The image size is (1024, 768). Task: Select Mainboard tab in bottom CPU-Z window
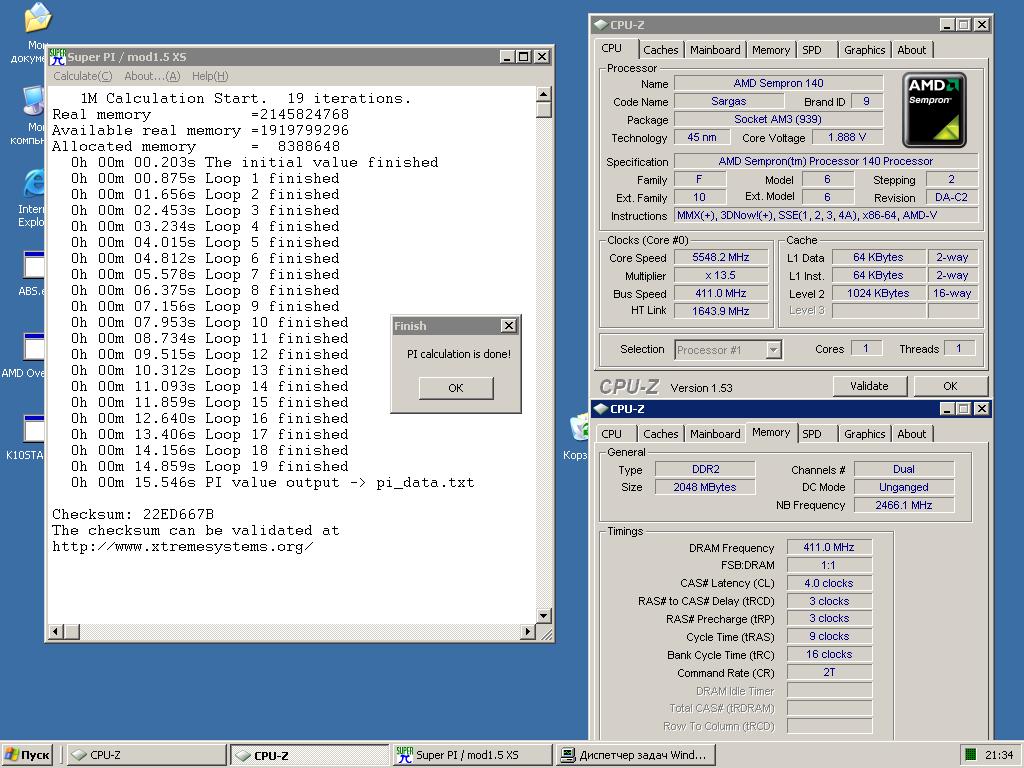715,434
